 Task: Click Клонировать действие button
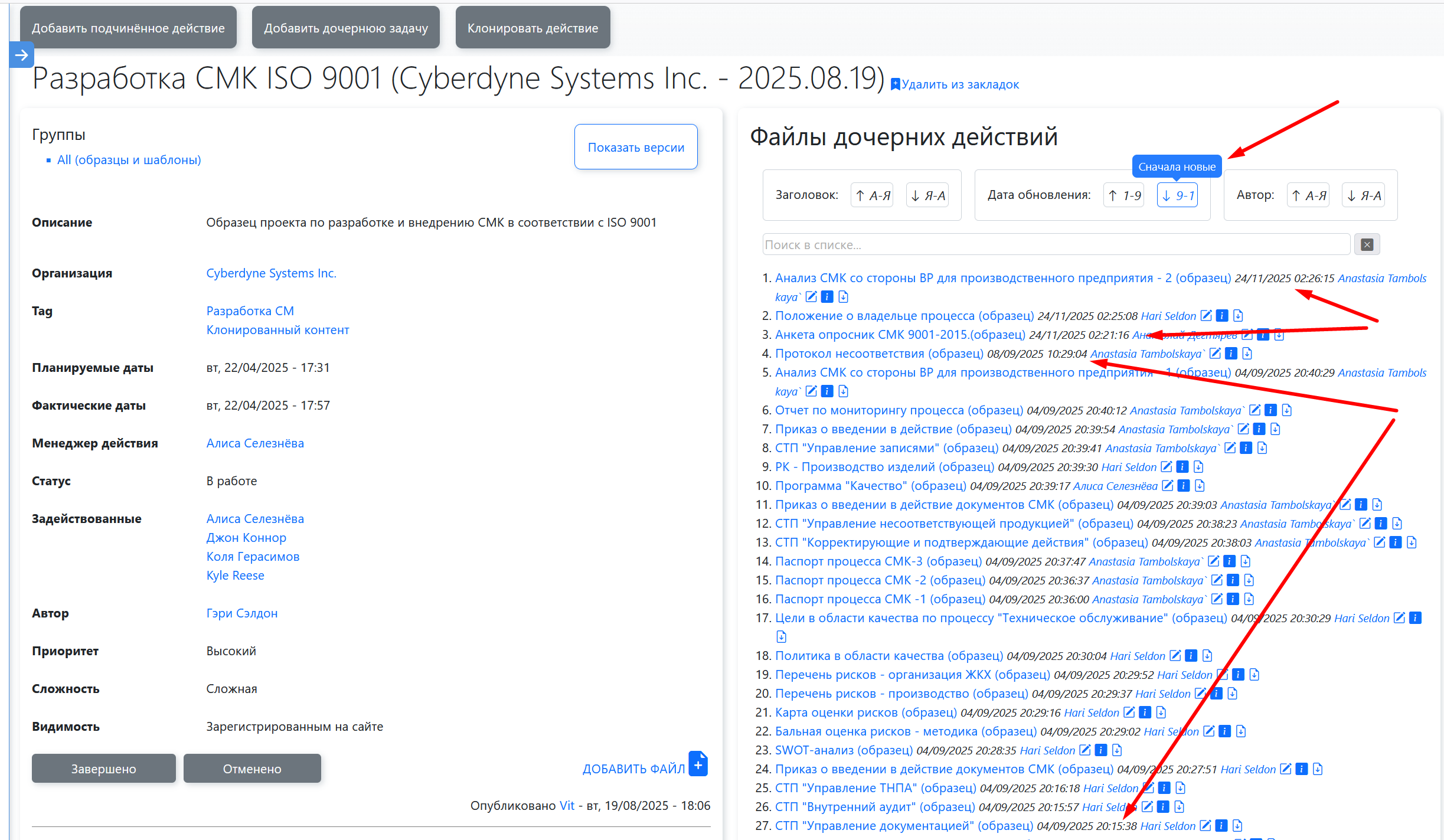click(532, 28)
